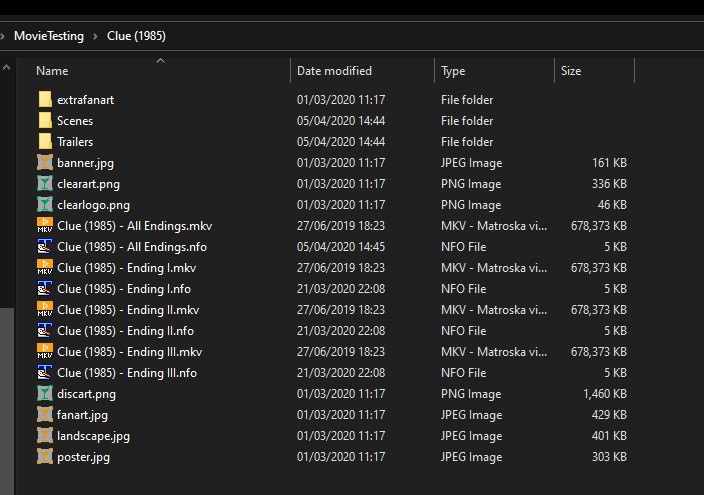Select the landscape.jpg file name
Screen dimensions: 704x495
[x=93, y=436]
